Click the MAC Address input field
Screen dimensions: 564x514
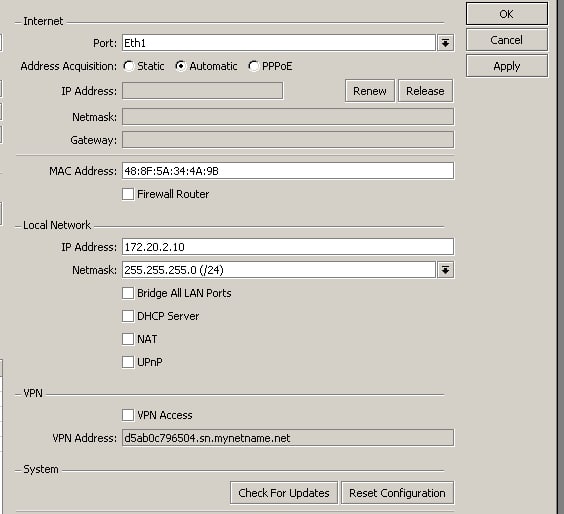tap(288, 171)
